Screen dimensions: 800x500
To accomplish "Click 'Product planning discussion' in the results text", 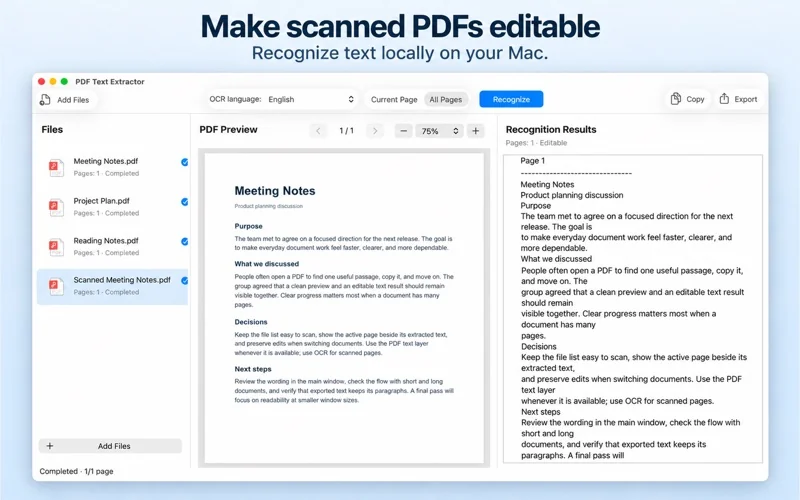I will [x=571, y=195].
